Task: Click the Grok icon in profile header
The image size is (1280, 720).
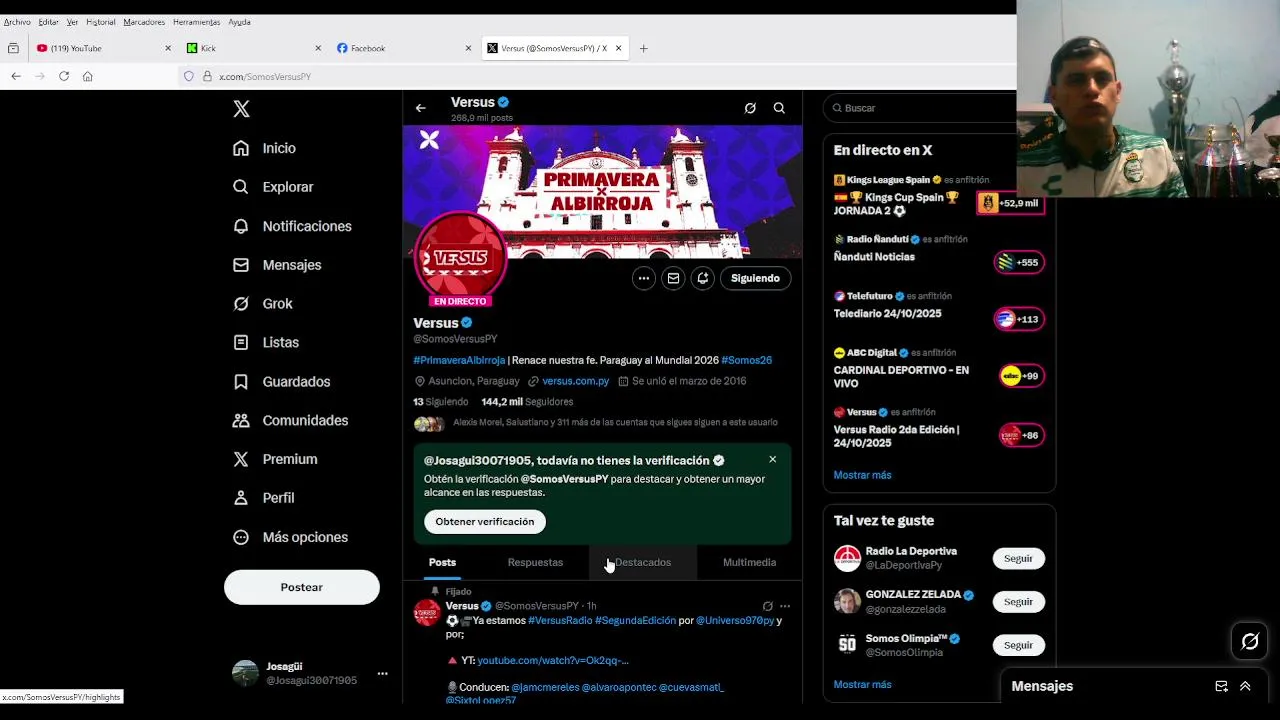Action: tap(750, 108)
